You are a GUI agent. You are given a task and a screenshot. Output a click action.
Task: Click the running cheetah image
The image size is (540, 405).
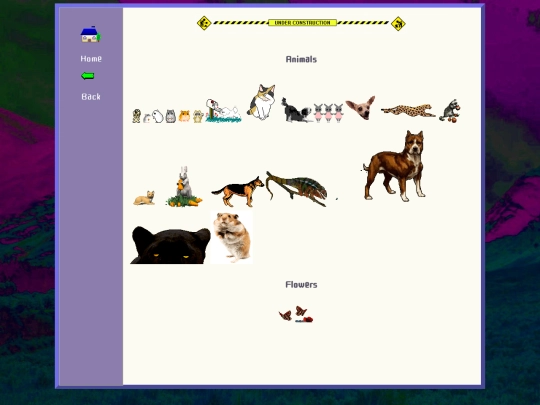408,111
